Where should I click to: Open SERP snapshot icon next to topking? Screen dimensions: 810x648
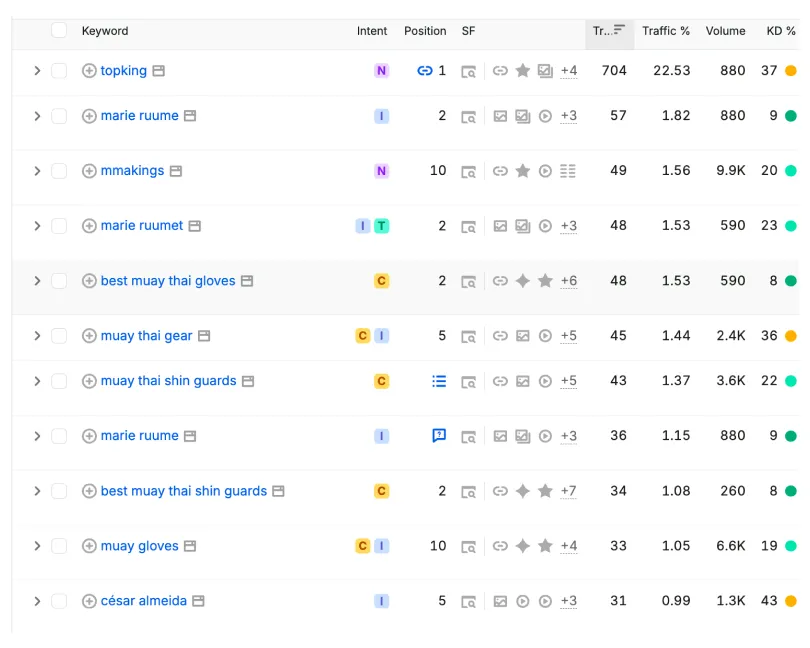click(x=159, y=71)
